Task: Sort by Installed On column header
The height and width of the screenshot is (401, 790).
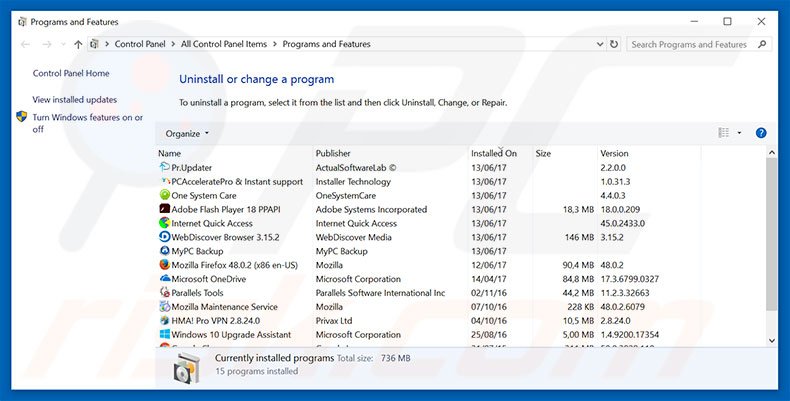Action: 494,153
